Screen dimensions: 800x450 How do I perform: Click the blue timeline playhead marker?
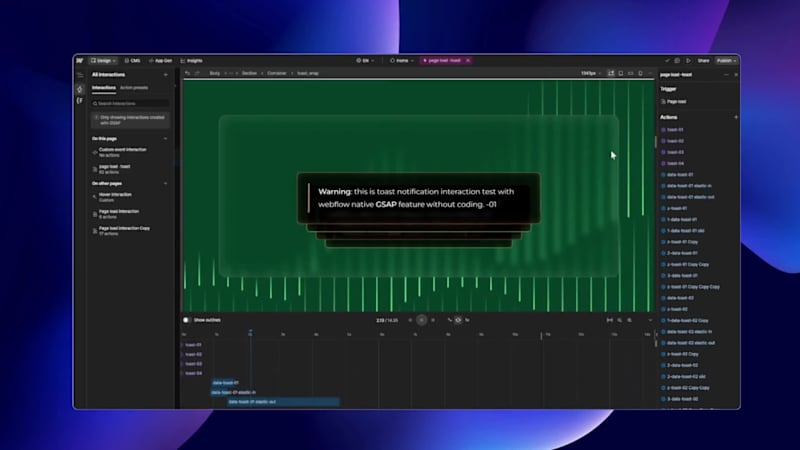pos(251,332)
